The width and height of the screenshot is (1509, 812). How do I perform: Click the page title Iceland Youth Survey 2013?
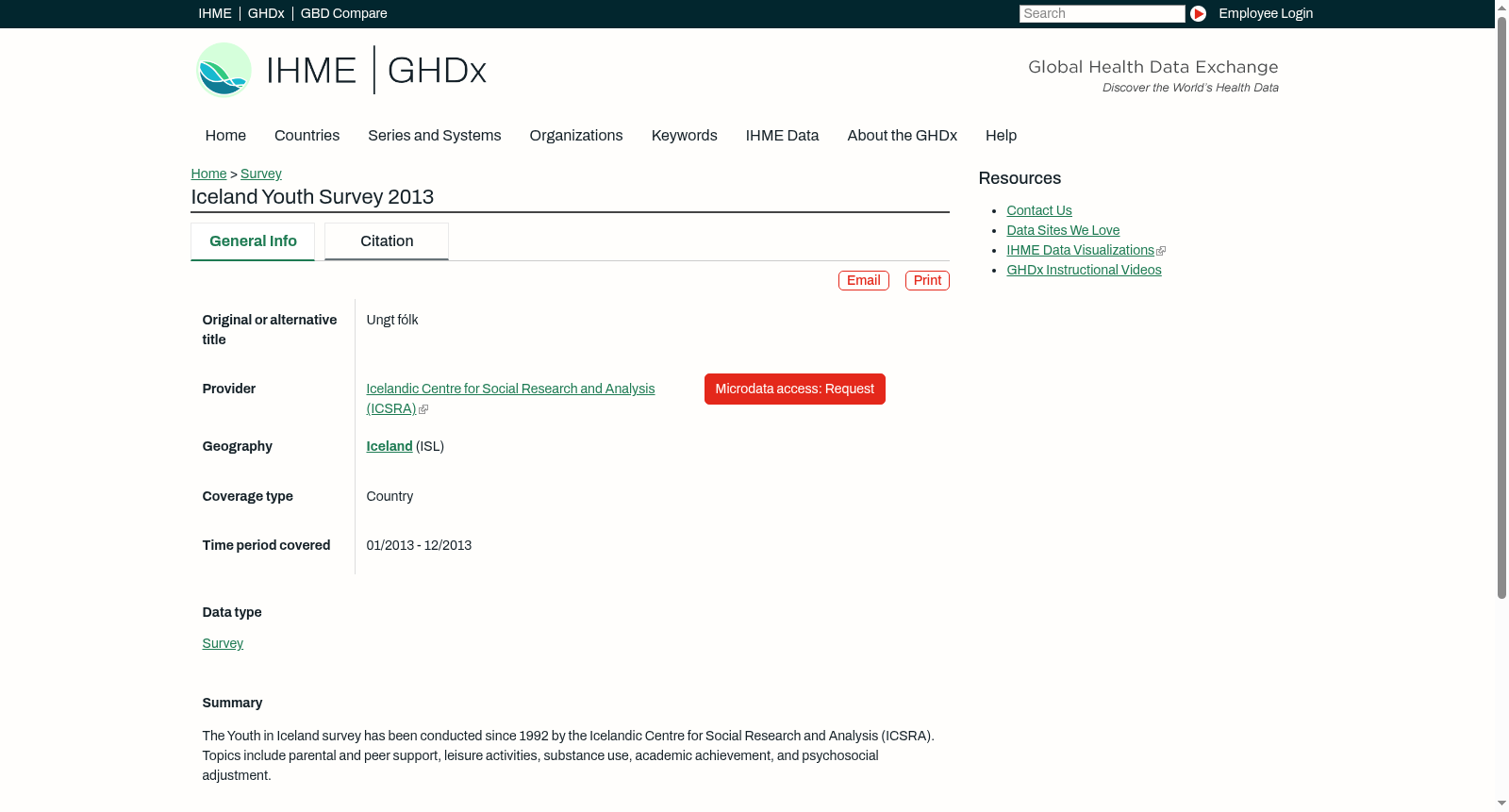[312, 197]
